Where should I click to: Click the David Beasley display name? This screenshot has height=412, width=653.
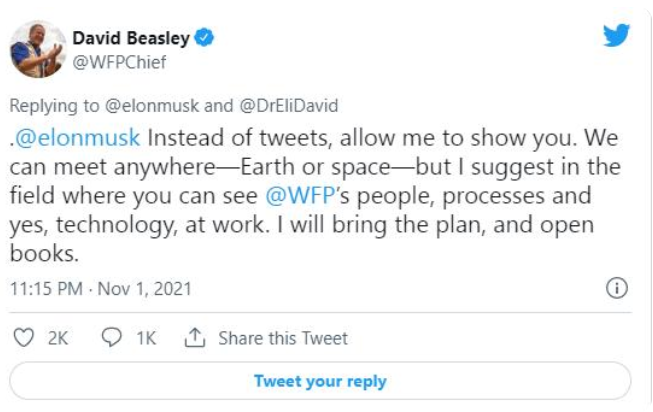(131, 38)
